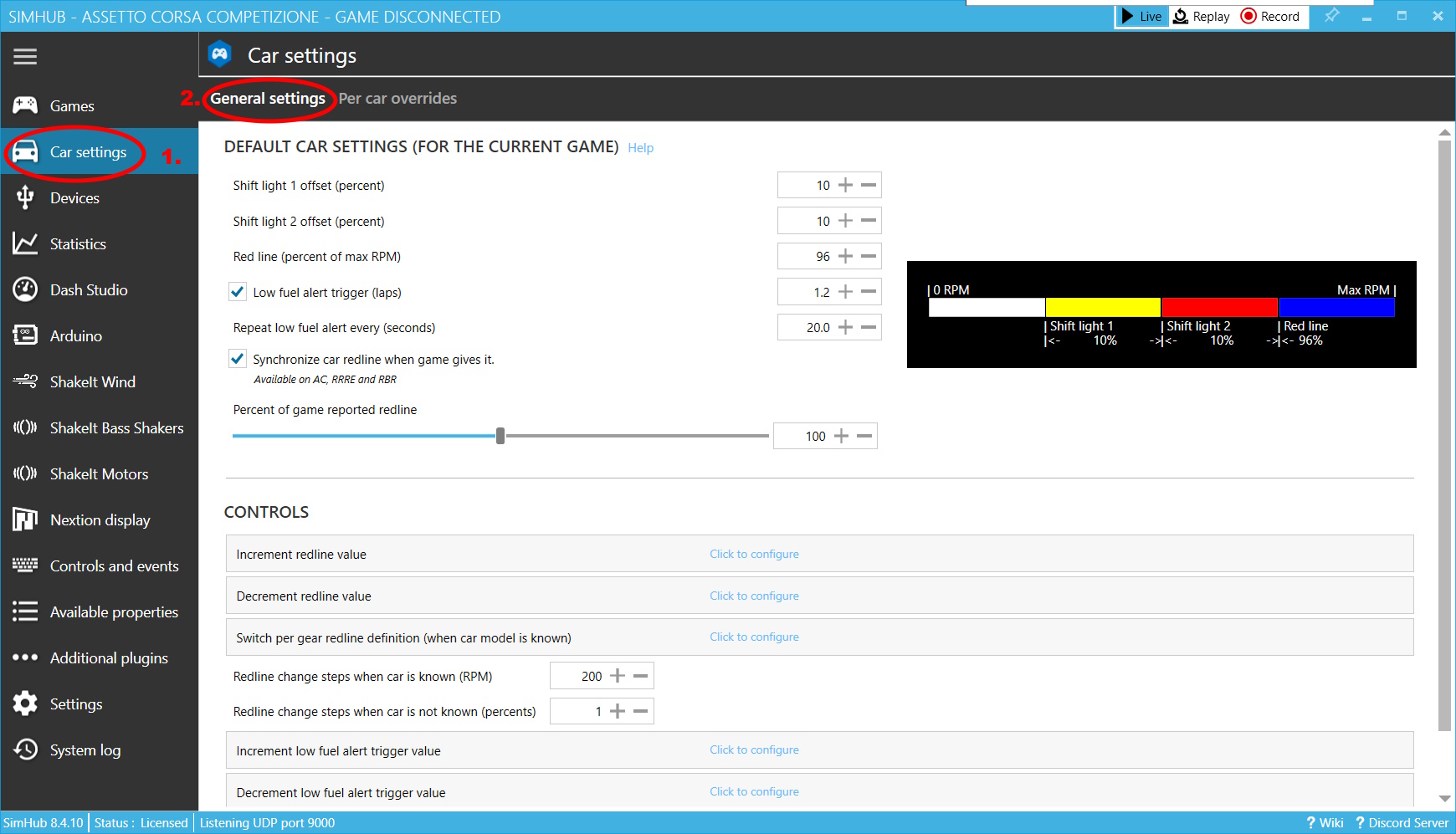Click the pin window icon
This screenshot has height=834, width=1456.
point(1331,16)
